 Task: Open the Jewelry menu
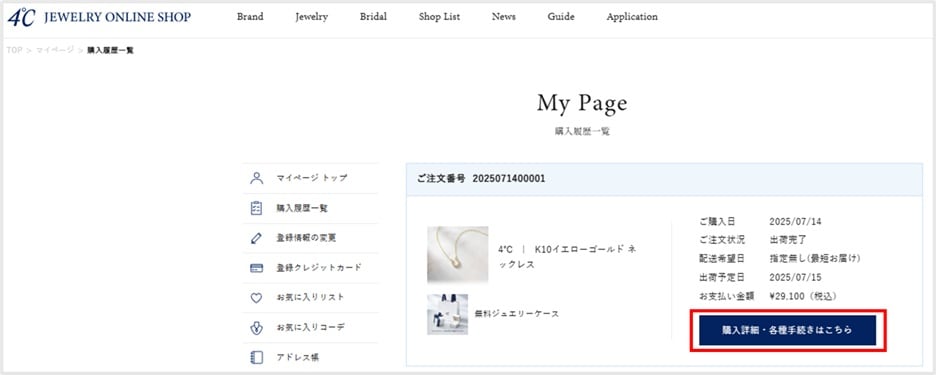pyautogui.click(x=312, y=17)
